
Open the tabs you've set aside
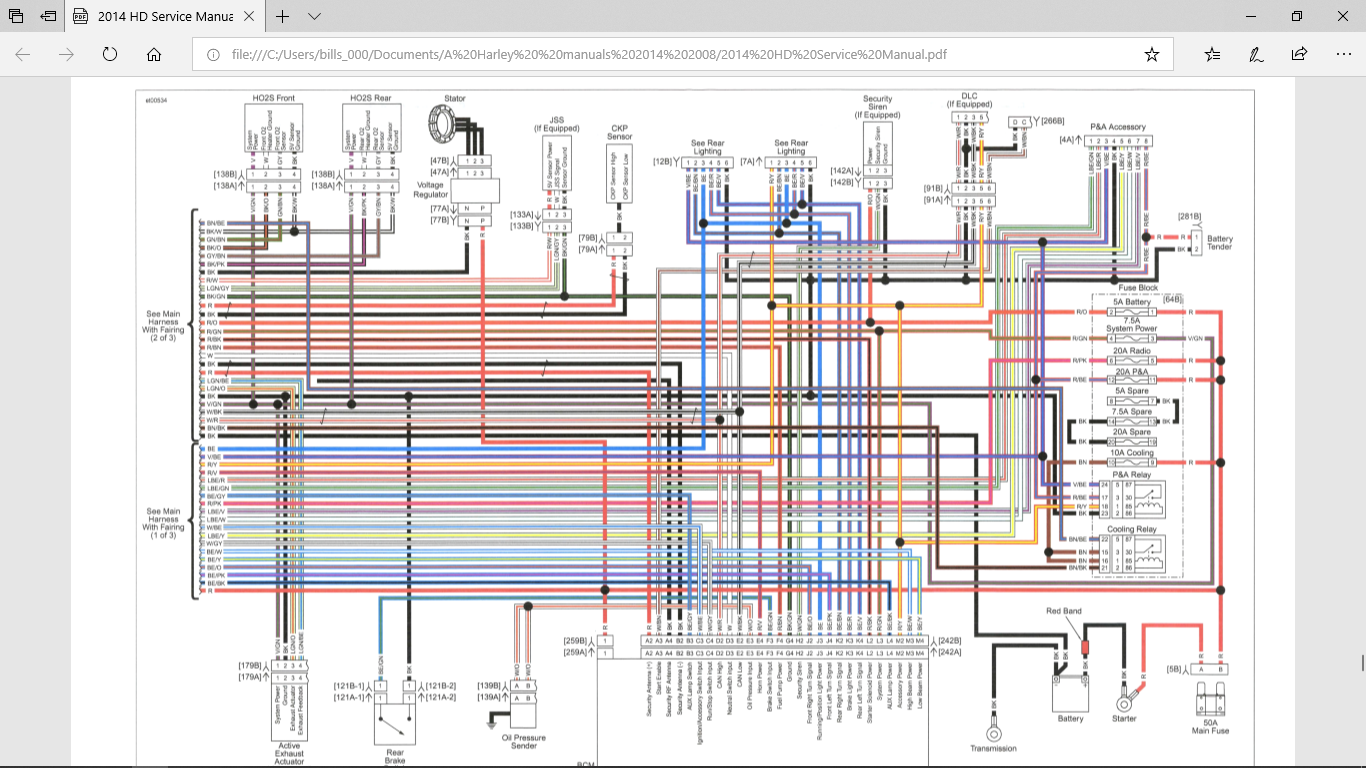click(17, 17)
